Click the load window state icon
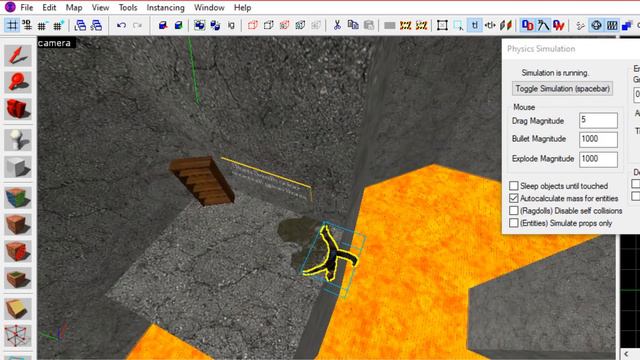This screenshot has height=360, width=640. 80,25
